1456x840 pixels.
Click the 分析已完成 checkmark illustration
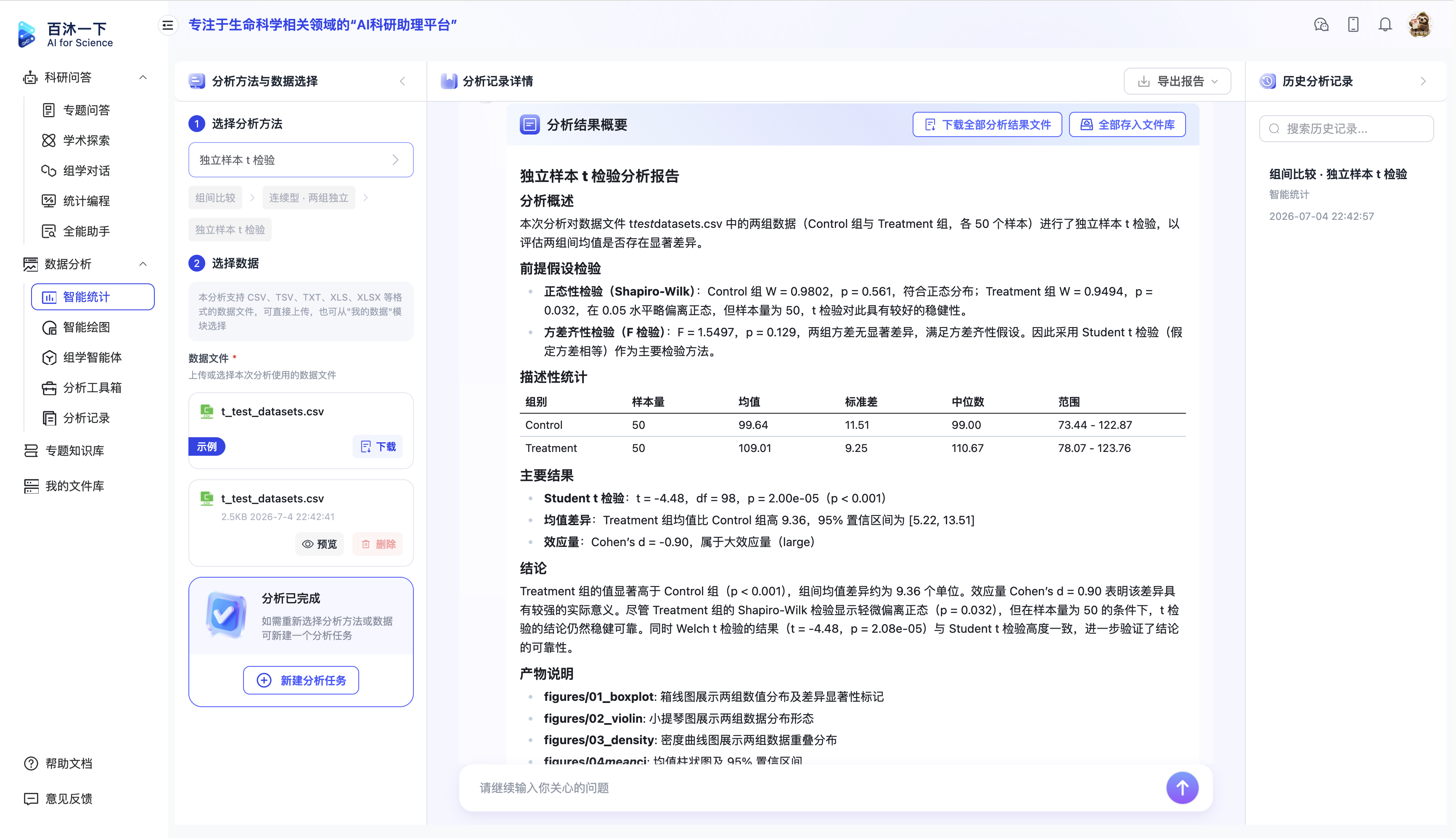coord(226,615)
